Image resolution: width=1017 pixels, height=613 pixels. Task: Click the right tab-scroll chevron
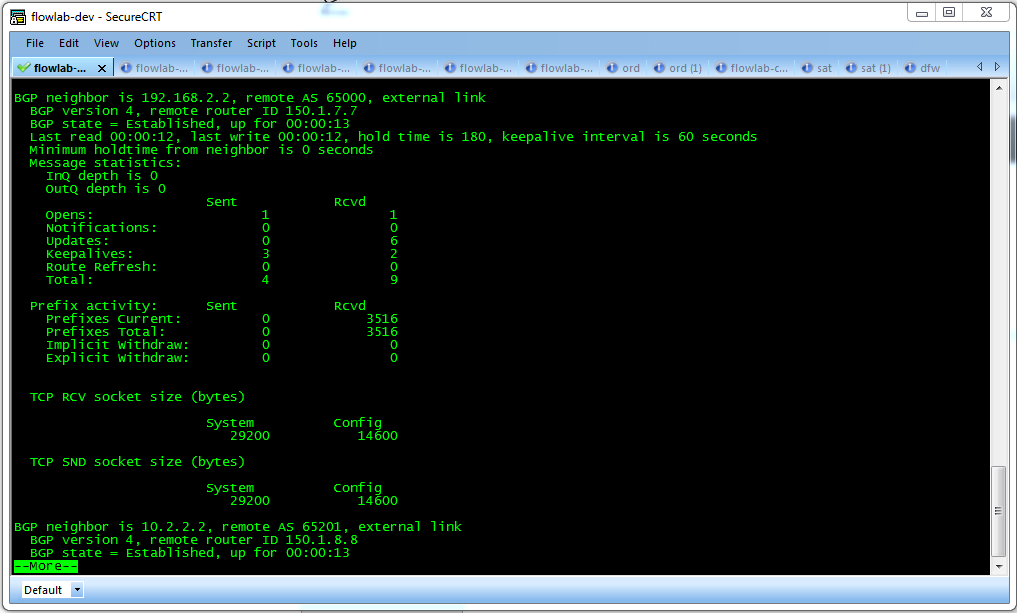(997, 67)
